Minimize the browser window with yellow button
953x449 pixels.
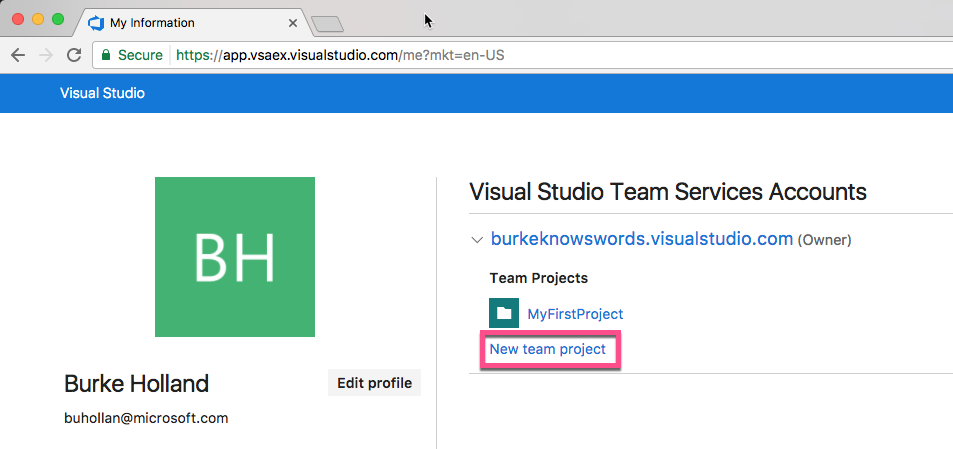pyautogui.click(x=38, y=19)
